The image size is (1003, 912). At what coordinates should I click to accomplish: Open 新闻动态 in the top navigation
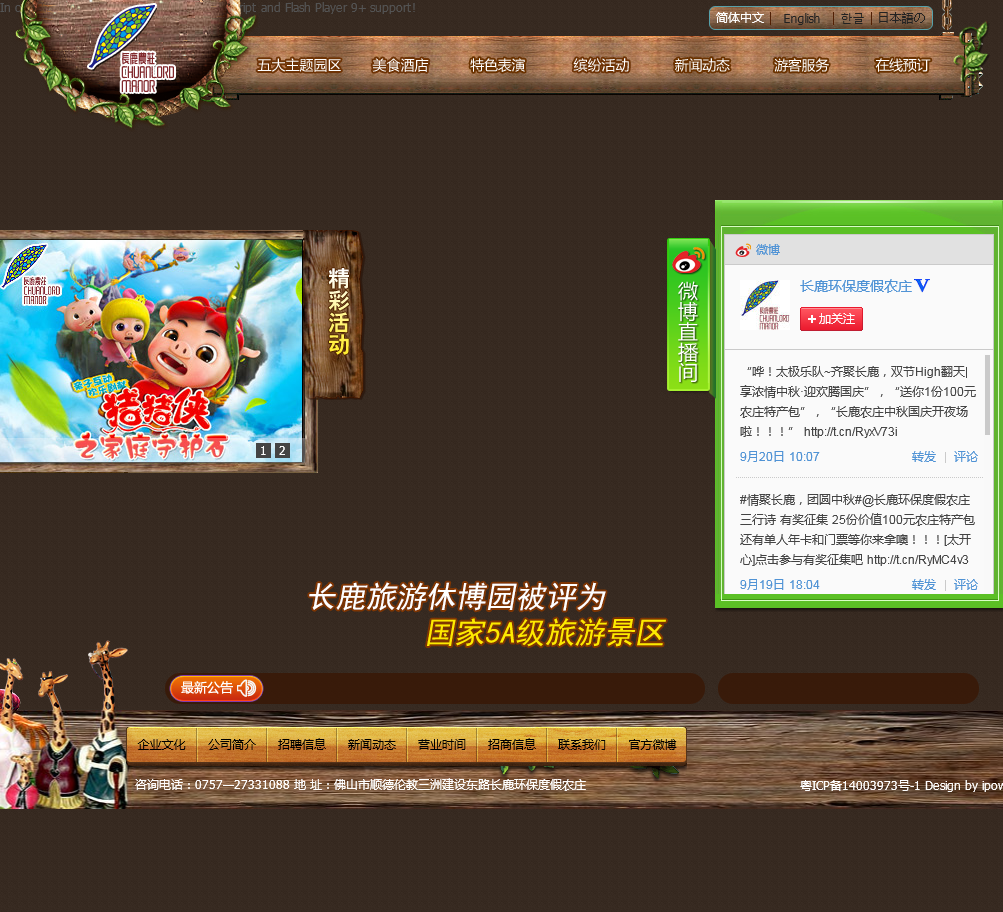[702, 65]
